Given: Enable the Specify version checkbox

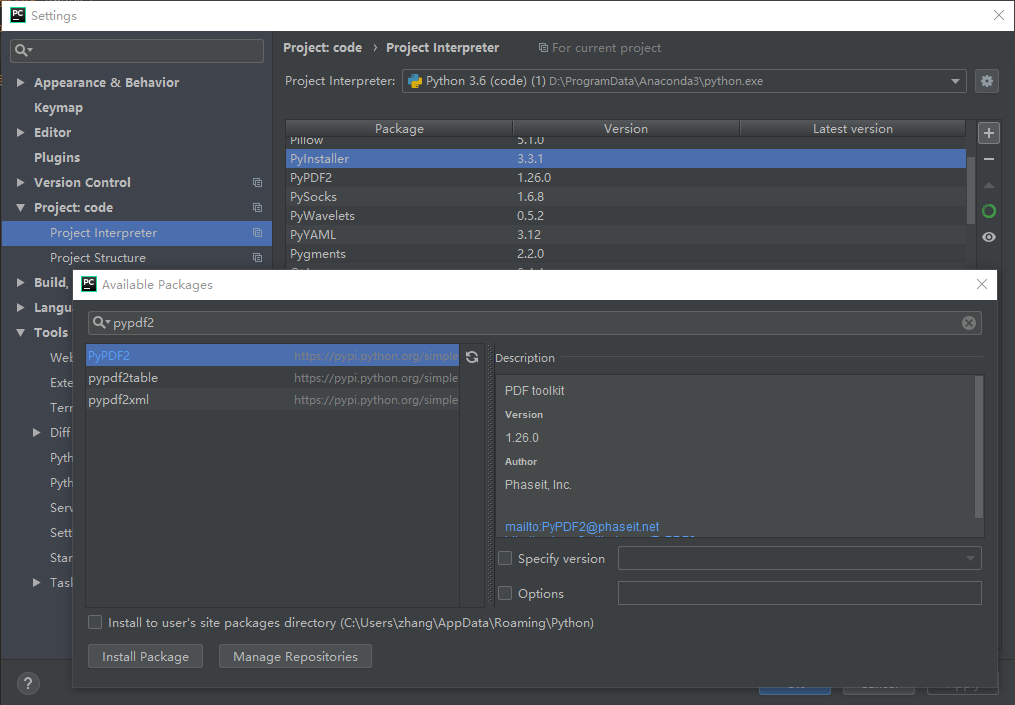Looking at the screenshot, I should pos(505,558).
